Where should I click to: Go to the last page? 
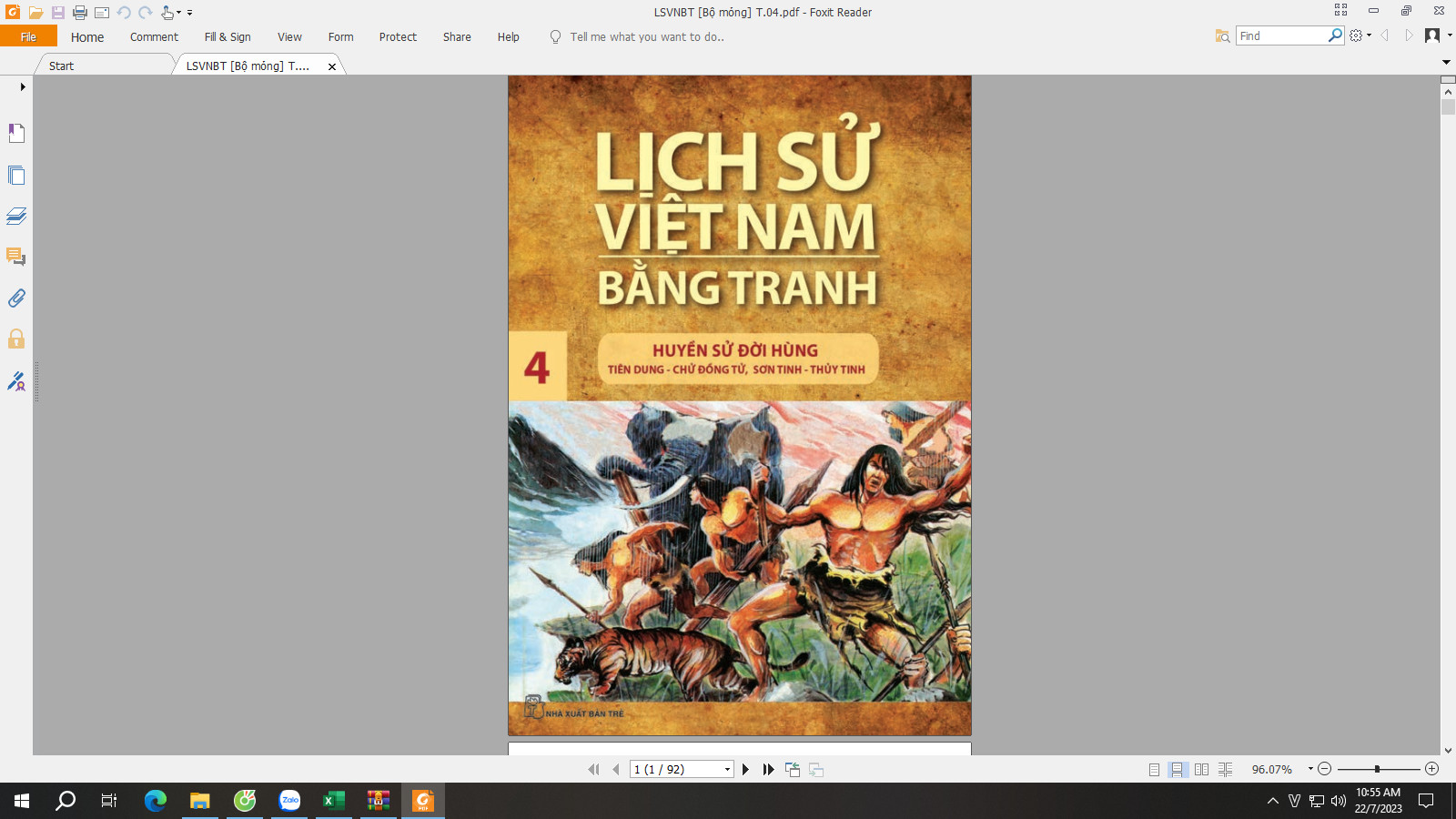tap(768, 770)
